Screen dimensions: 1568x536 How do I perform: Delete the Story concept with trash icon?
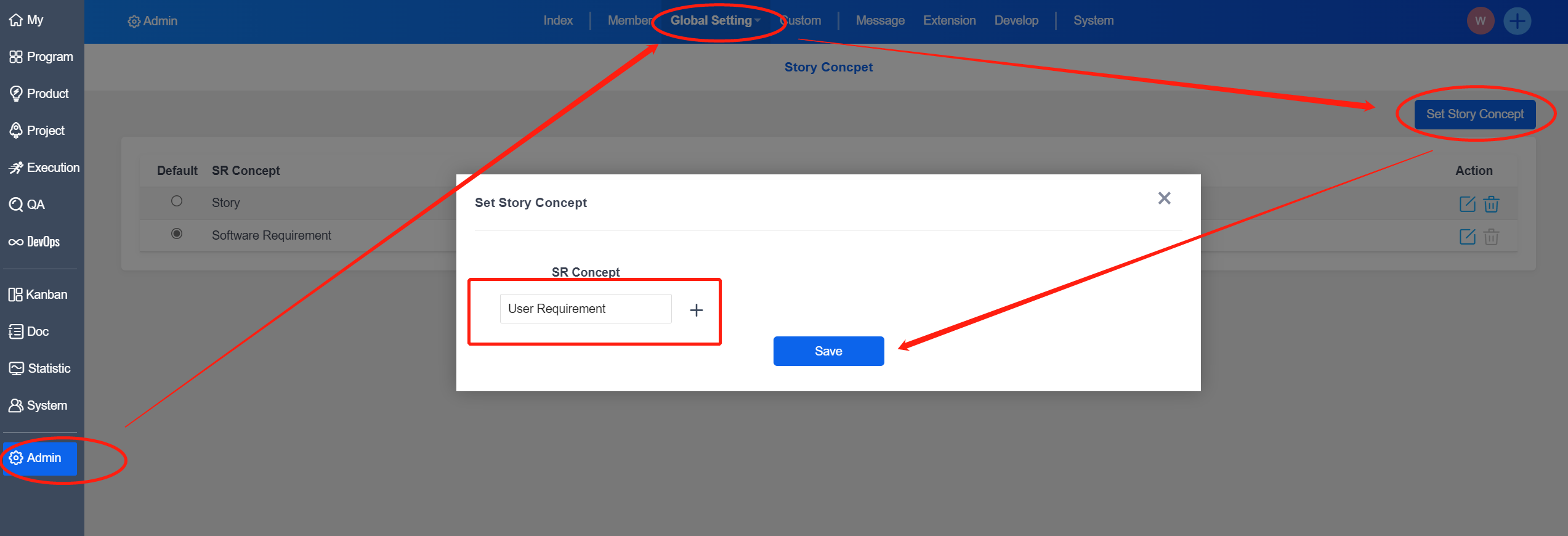[1491, 204]
